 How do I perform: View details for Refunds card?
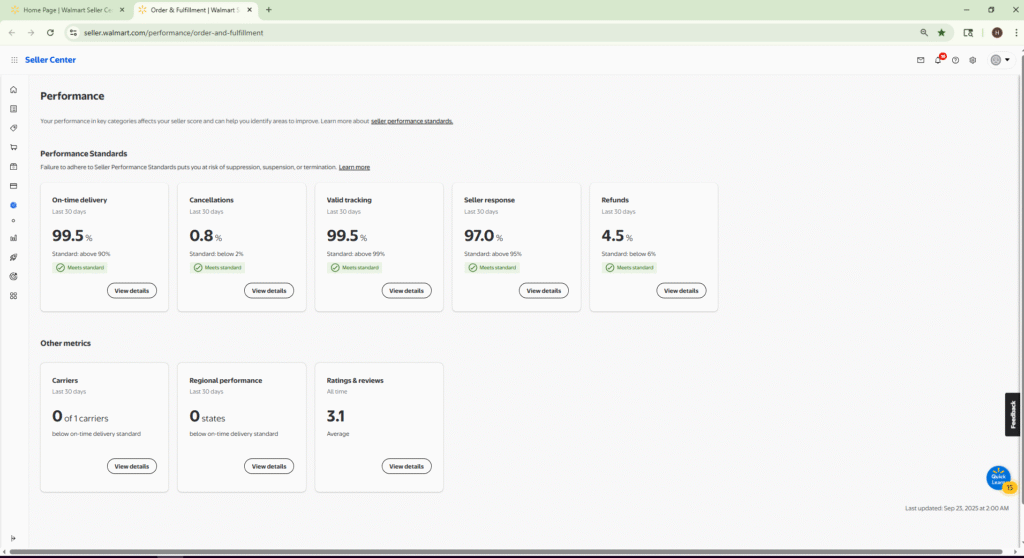(681, 291)
